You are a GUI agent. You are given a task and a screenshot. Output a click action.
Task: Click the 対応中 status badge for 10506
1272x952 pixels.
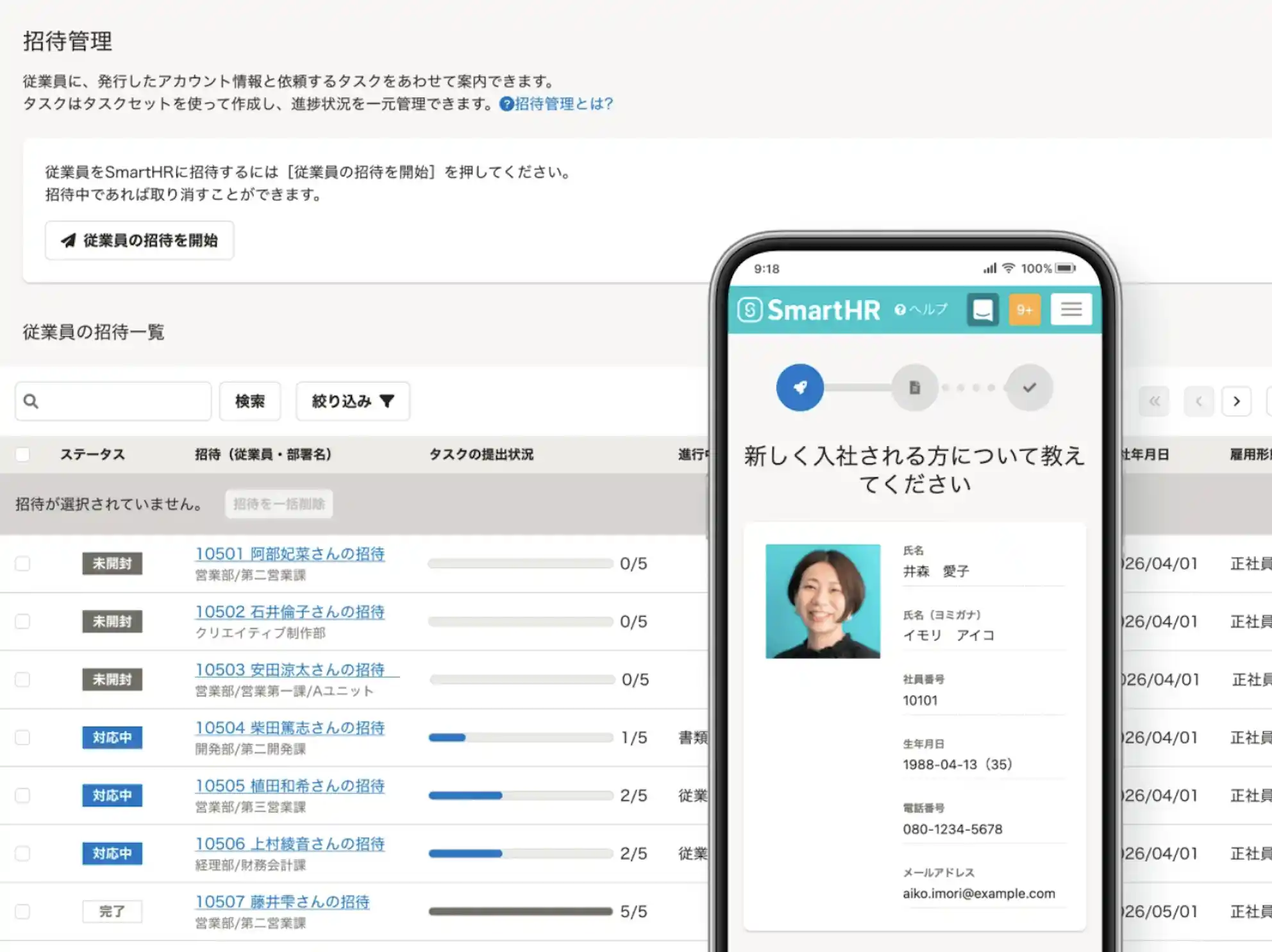pos(112,853)
